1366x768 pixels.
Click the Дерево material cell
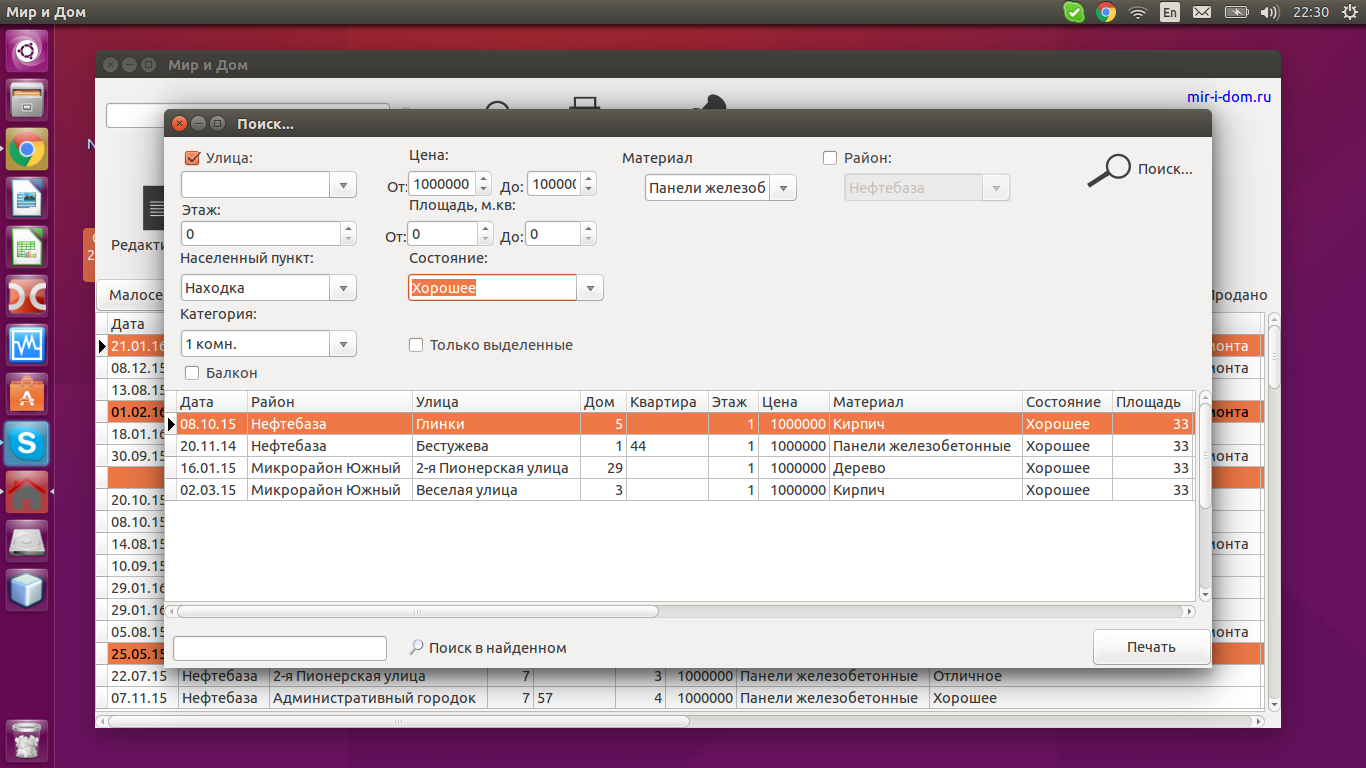coord(926,468)
